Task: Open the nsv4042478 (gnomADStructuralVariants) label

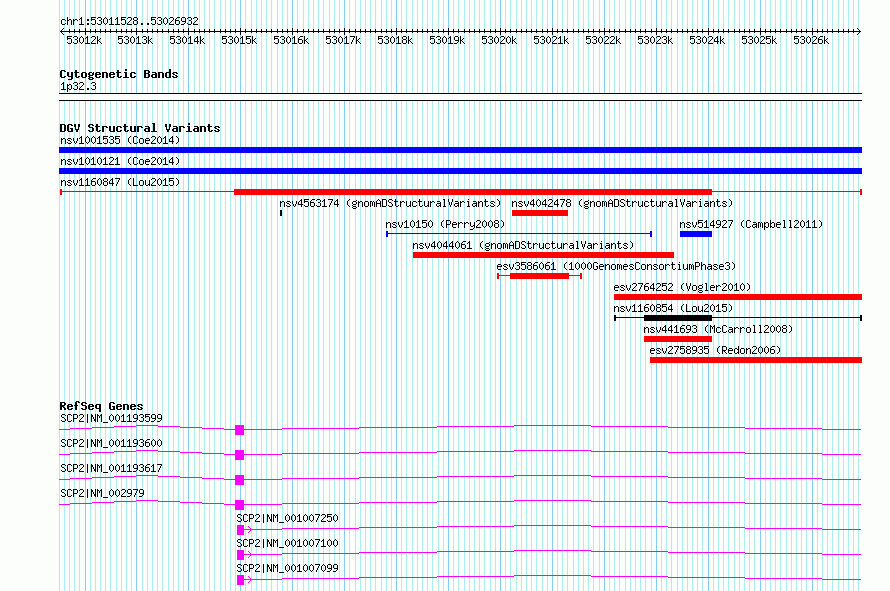Action: [x=622, y=203]
